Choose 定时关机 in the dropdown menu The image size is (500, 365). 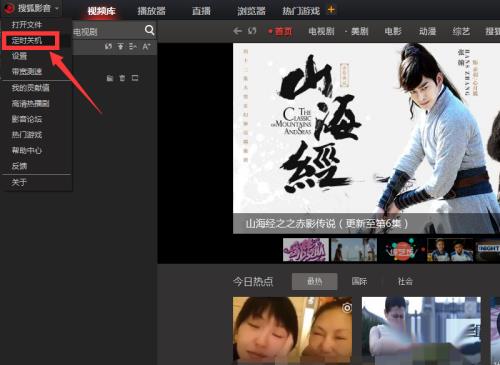pos(27,40)
